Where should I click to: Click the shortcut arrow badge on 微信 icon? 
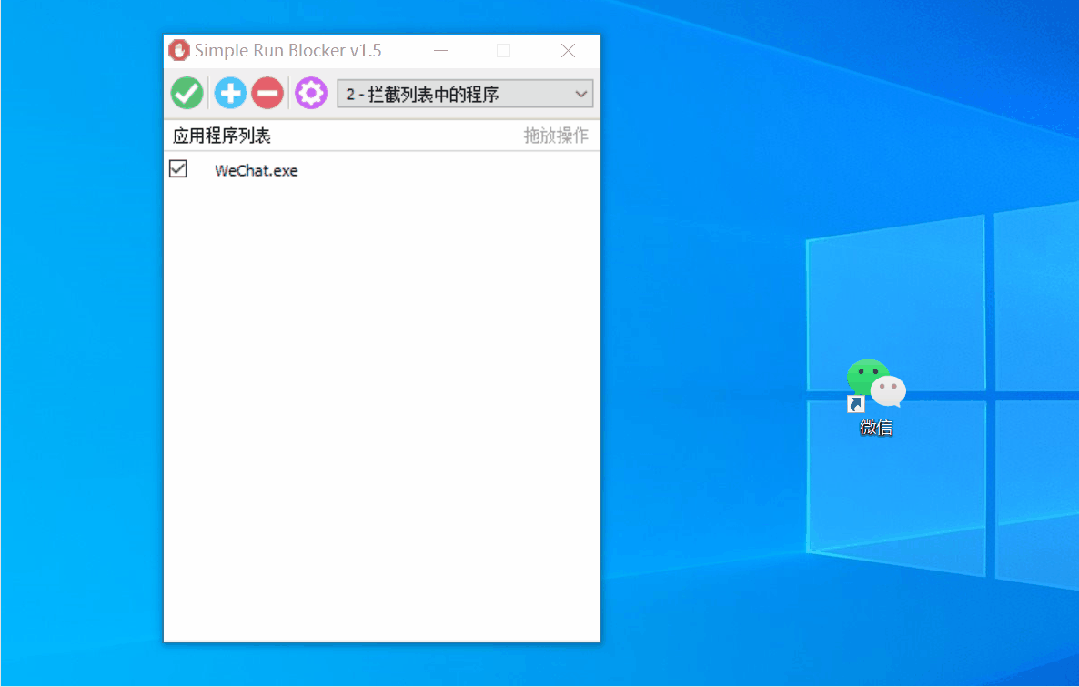click(856, 404)
